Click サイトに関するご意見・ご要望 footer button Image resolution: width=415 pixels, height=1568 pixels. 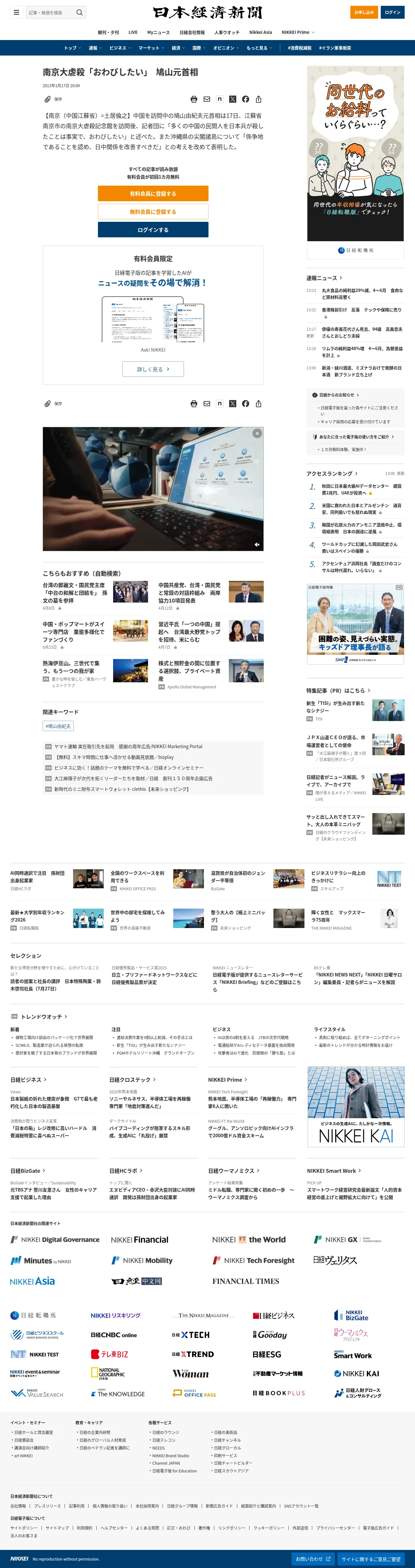(x=371, y=1559)
